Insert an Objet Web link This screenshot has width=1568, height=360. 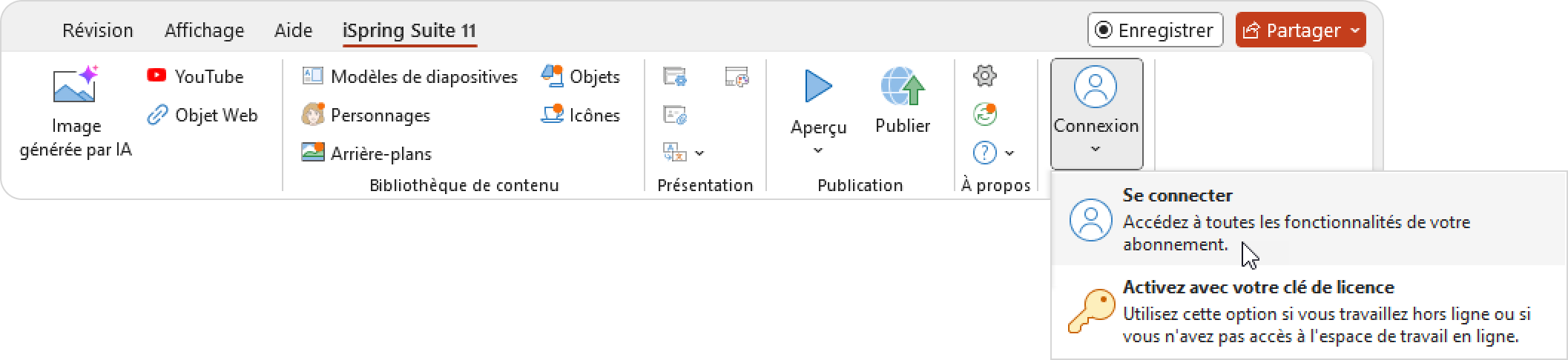[202, 115]
